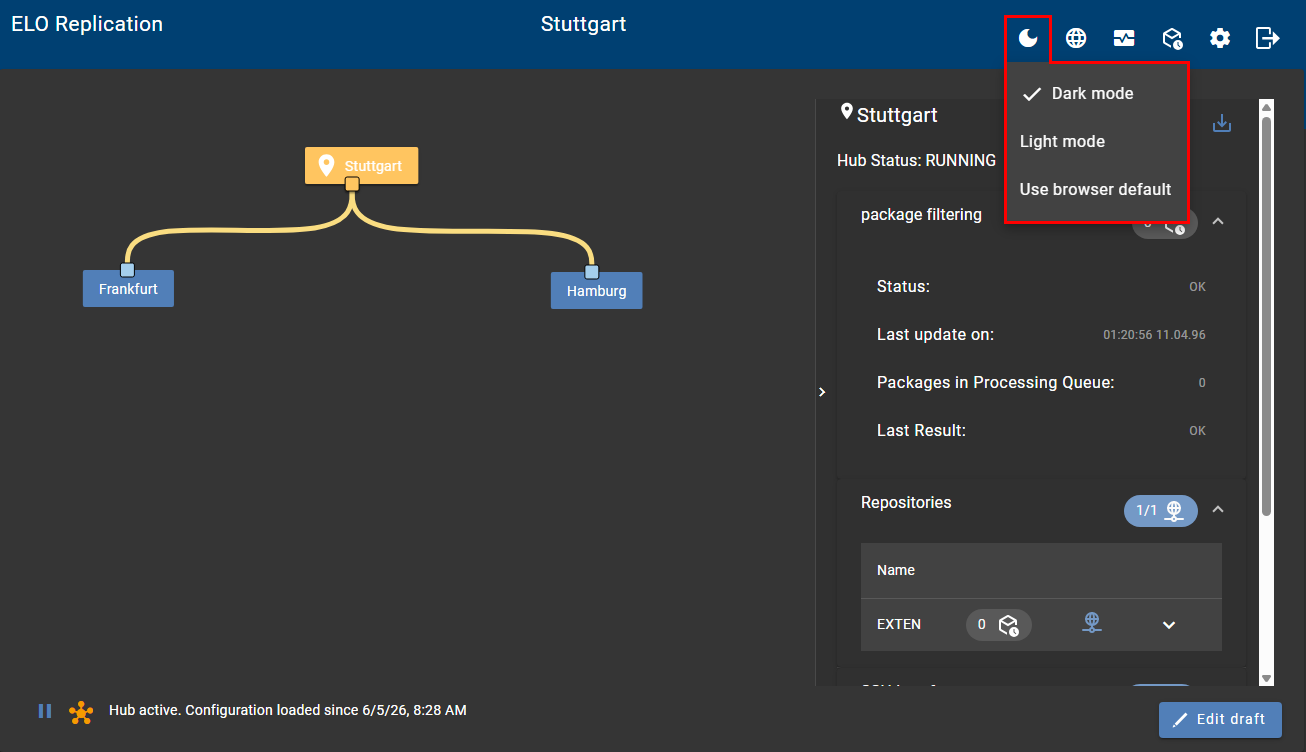Click the scrollbar up arrow in panel
Viewport: 1306px width, 752px height.
[1266, 107]
